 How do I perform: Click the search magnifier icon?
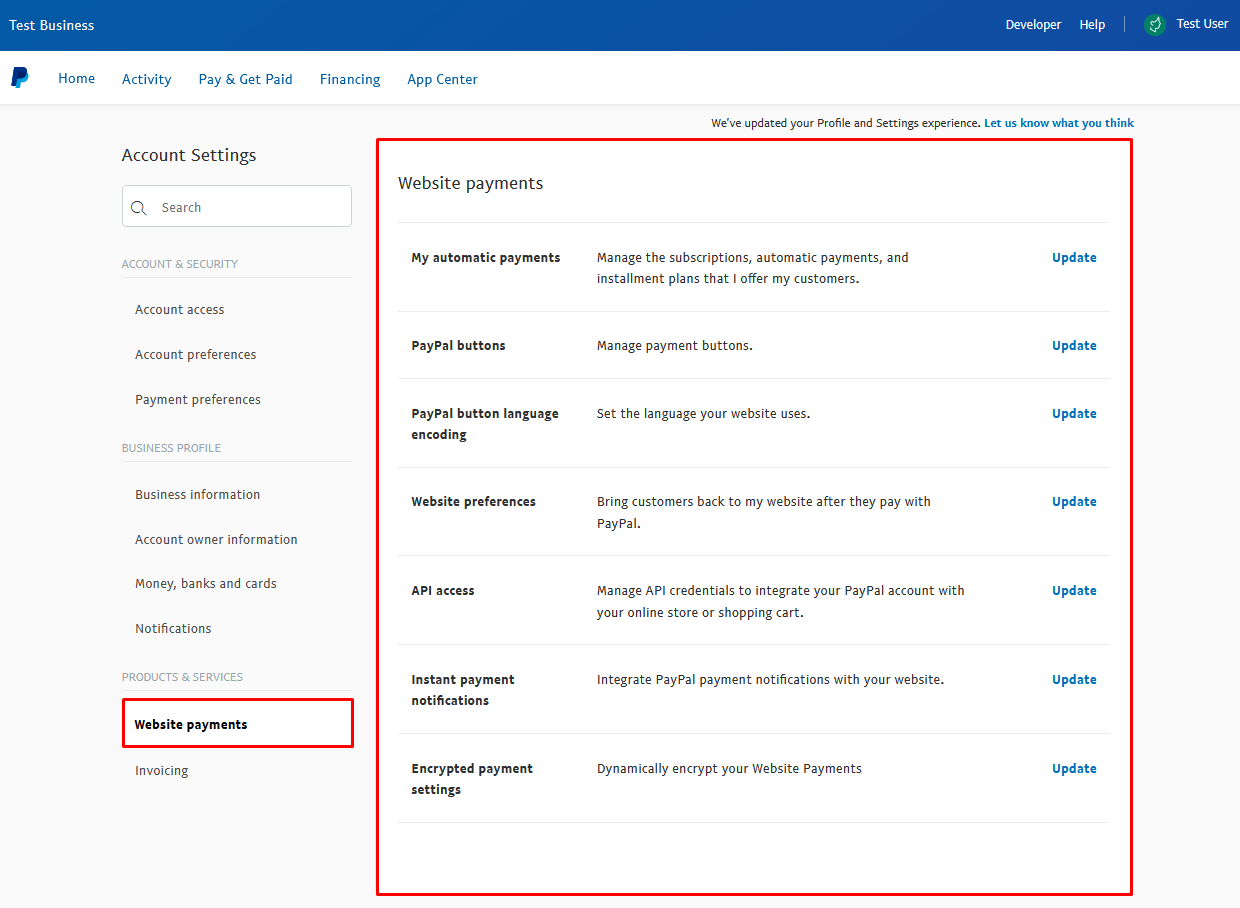[139, 208]
